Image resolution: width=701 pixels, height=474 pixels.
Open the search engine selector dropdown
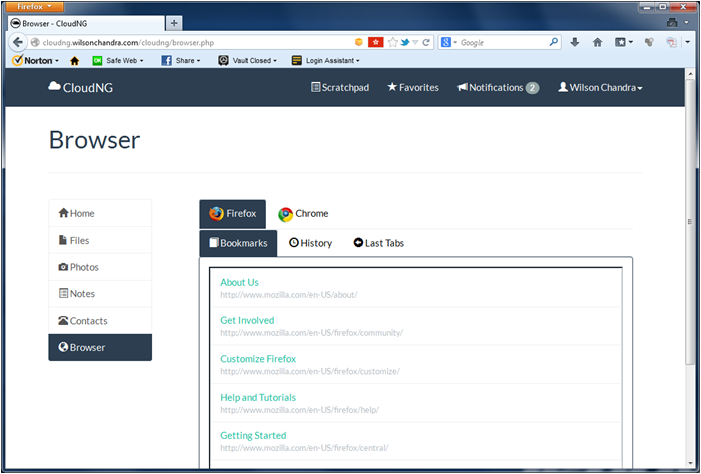[x=449, y=42]
